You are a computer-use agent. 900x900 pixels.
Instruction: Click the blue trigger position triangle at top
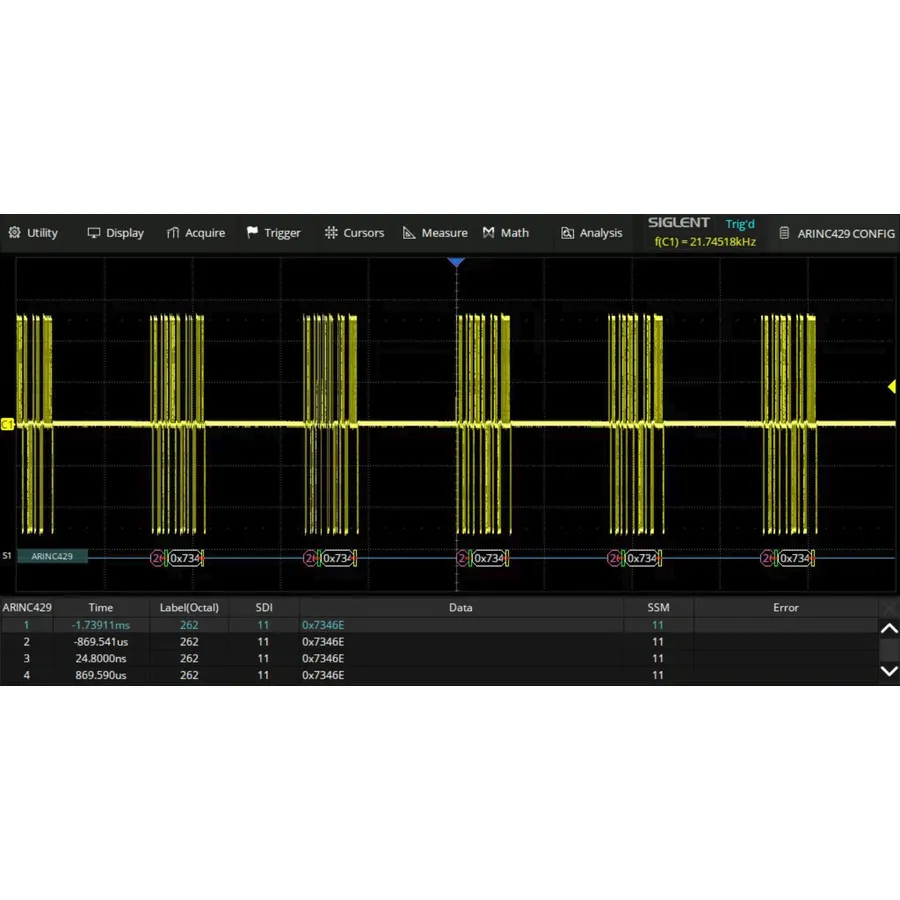pyautogui.click(x=457, y=262)
